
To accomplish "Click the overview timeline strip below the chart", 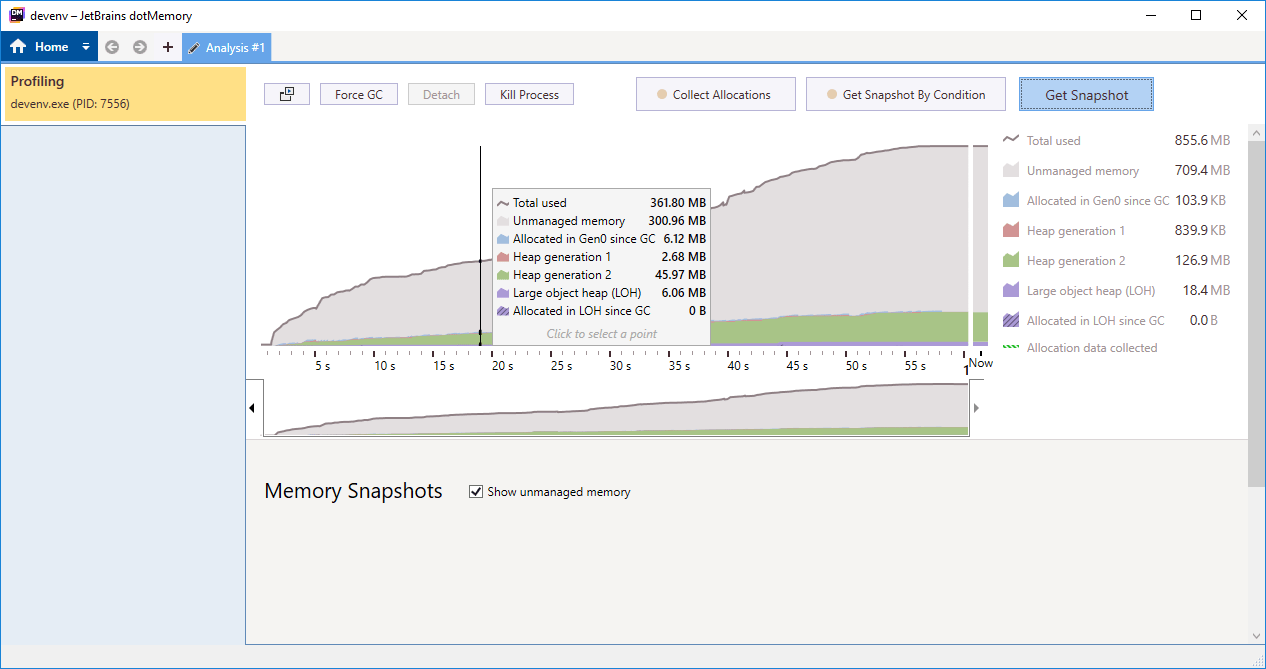I will 616,408.
